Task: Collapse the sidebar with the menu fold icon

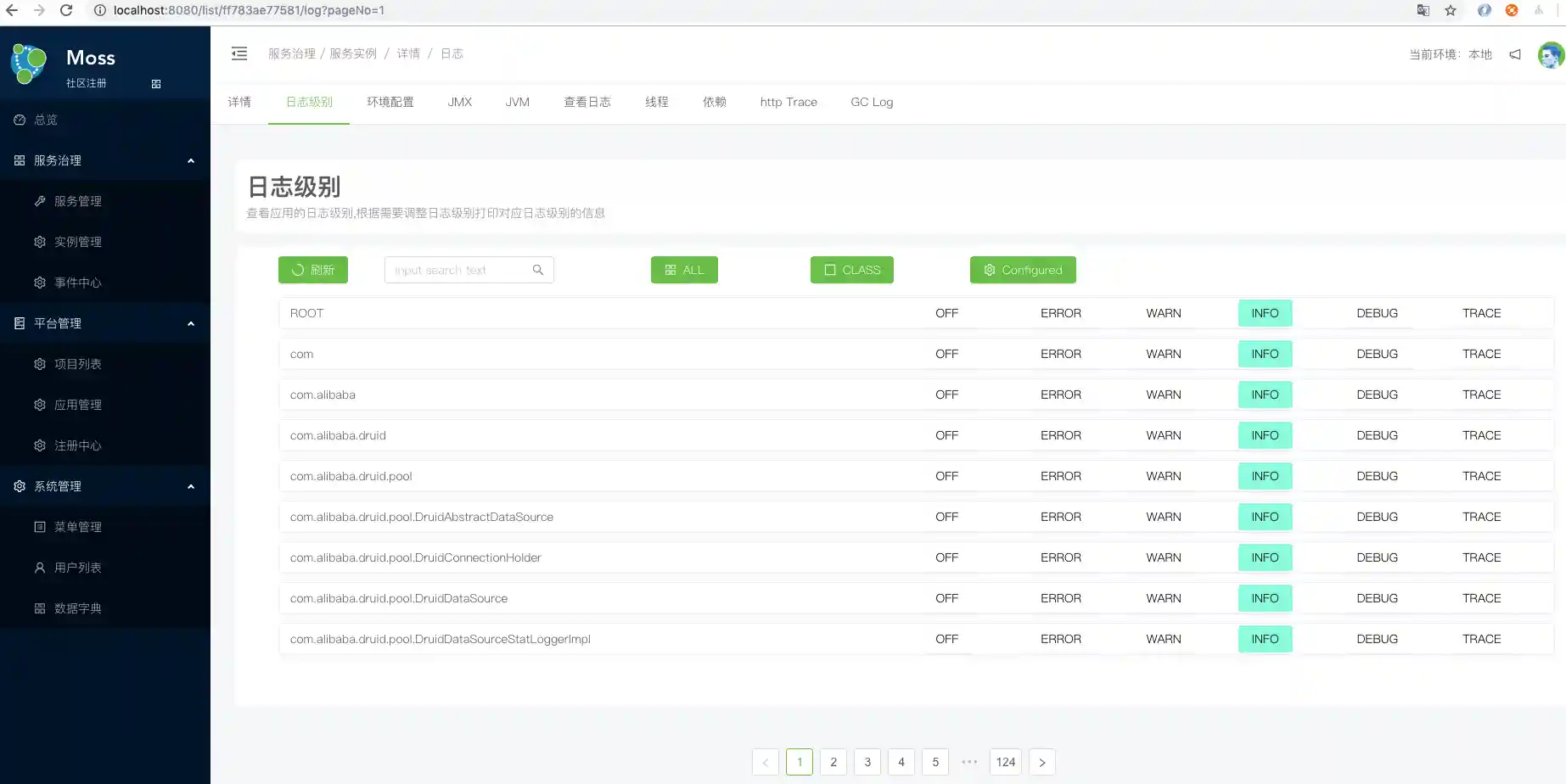Action: [x=239, y=53]
